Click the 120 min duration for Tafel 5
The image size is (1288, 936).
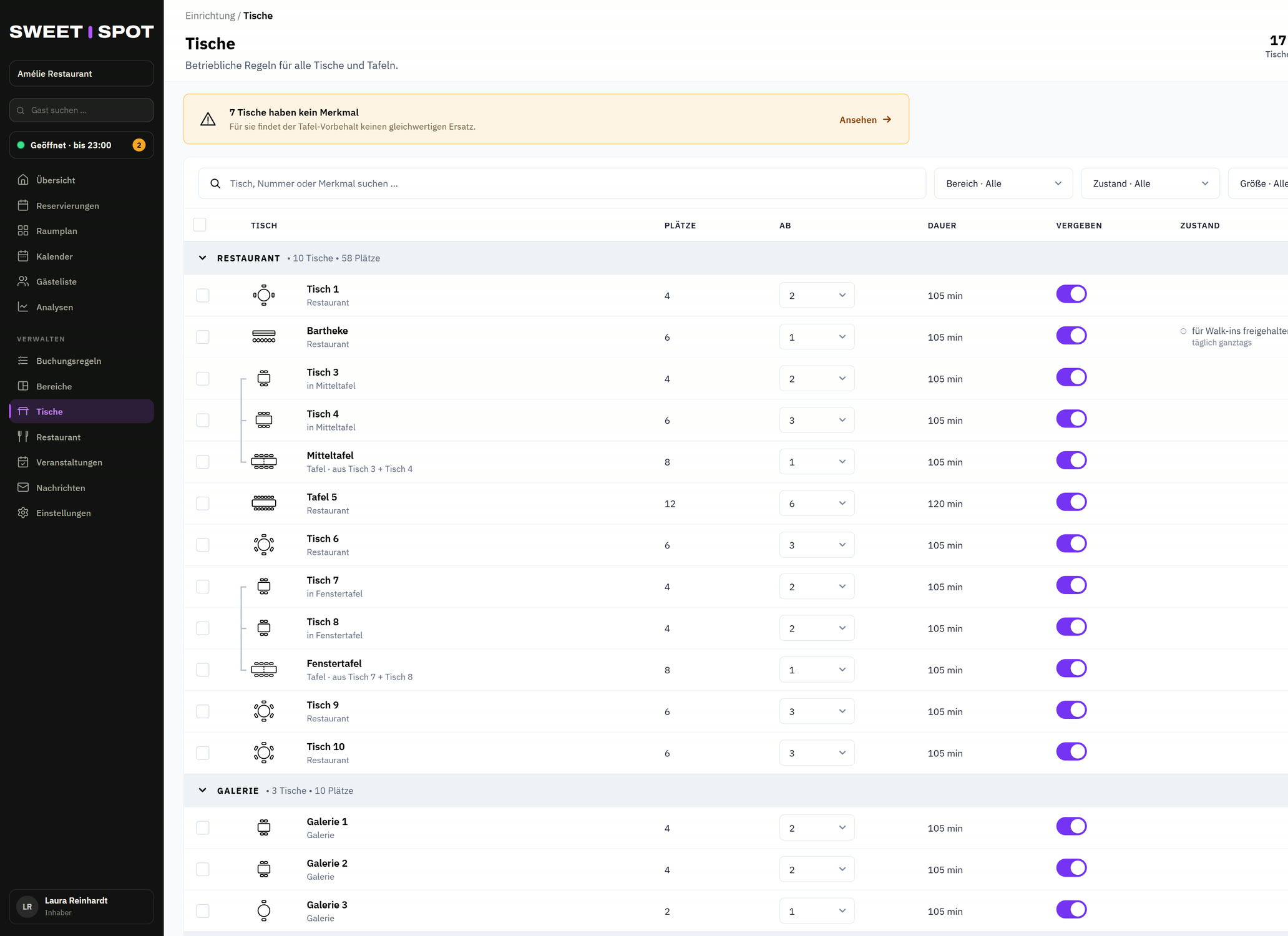945,504
